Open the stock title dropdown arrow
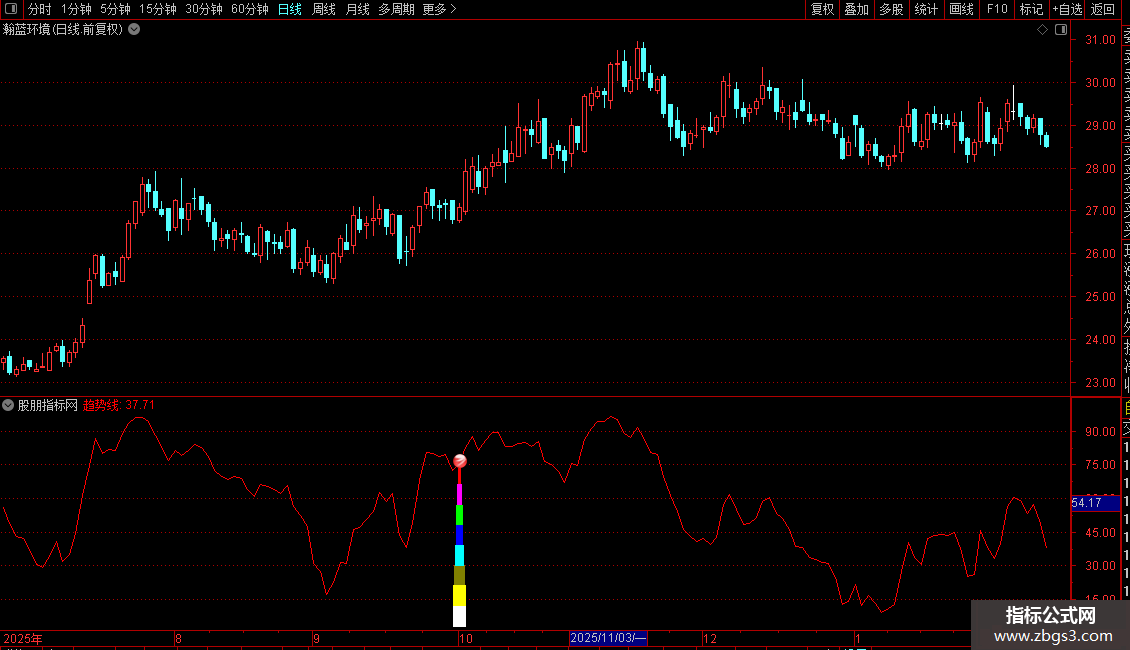Screen dimensions: 1130x650 pos(134,30)
